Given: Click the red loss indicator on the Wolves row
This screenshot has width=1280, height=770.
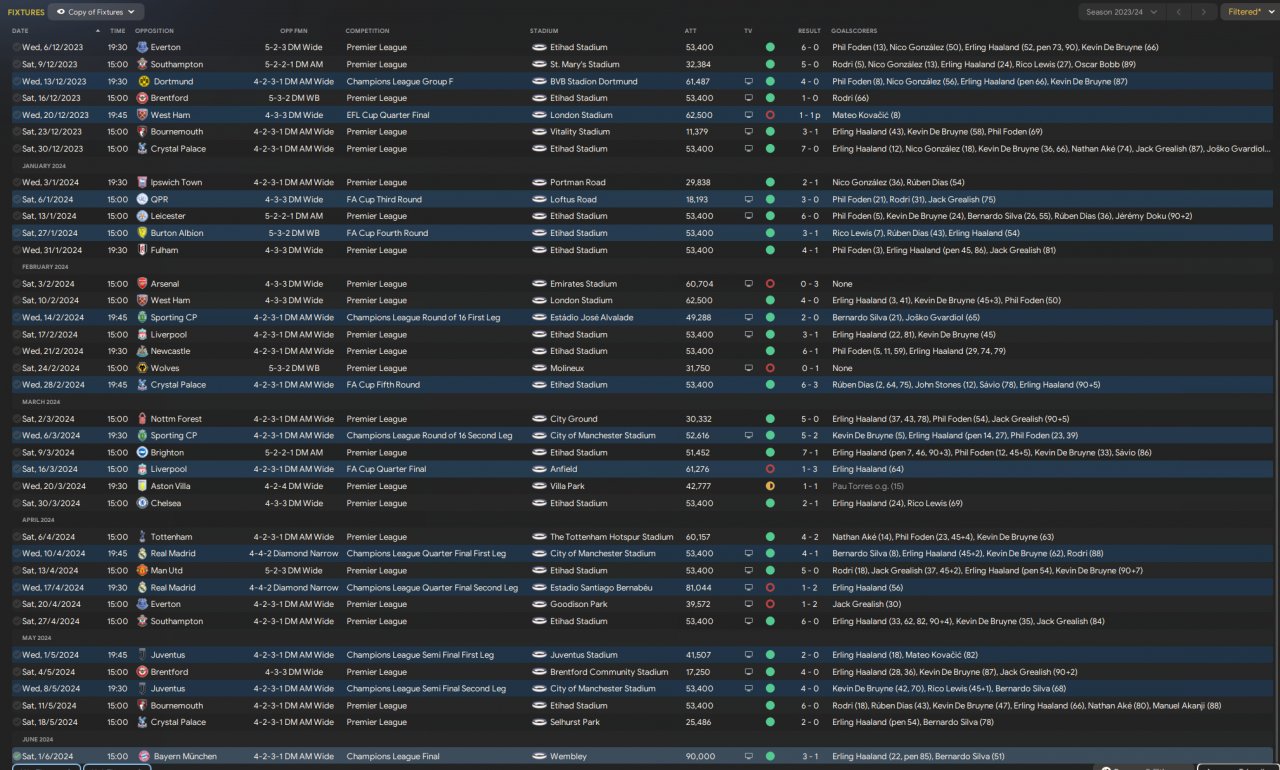Looking at the screenshot, I should 770,368.
